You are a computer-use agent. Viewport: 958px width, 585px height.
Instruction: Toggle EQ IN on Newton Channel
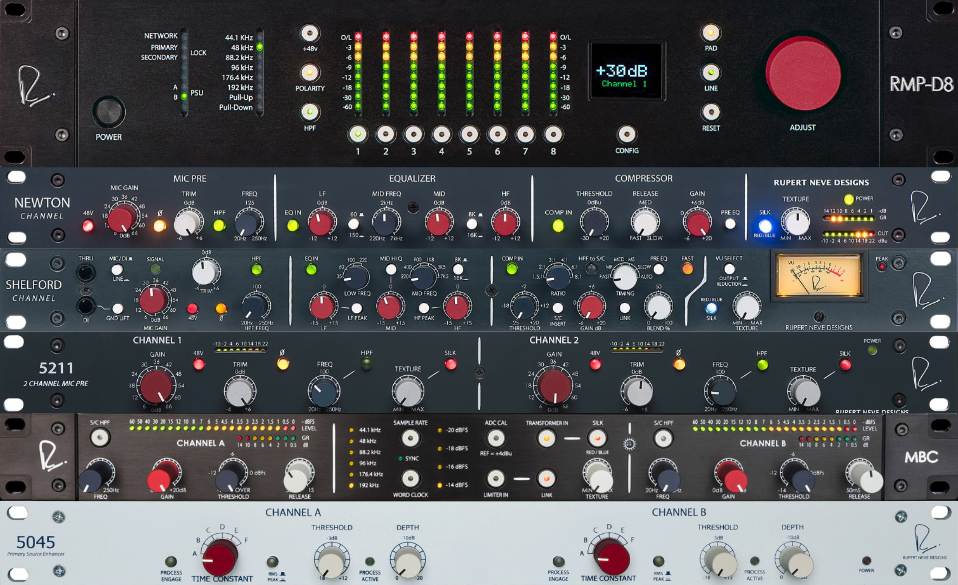point(293,225)
